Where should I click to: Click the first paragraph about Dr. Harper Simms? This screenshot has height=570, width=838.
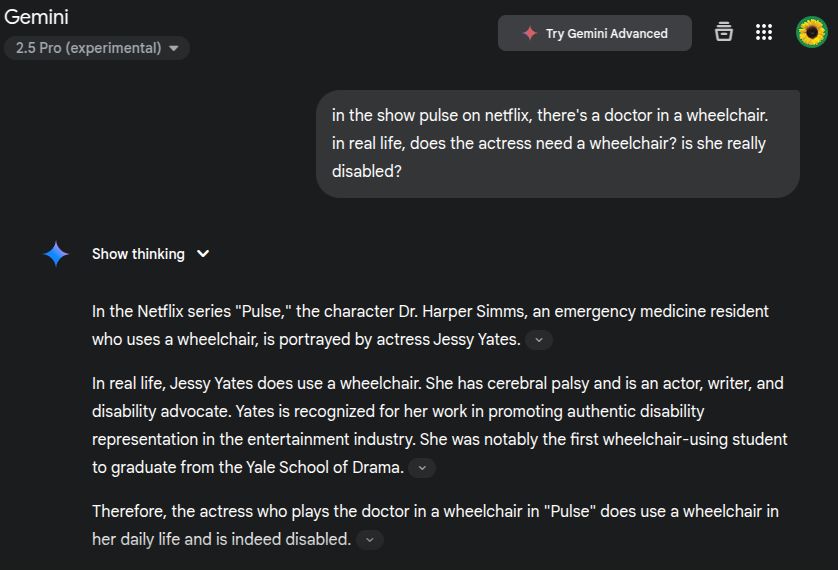pyautogui.click(x=430, y=325)
